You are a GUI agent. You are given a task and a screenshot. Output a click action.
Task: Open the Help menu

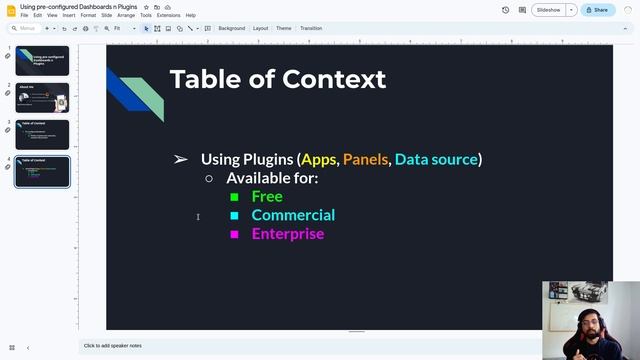tap(191, 15)
